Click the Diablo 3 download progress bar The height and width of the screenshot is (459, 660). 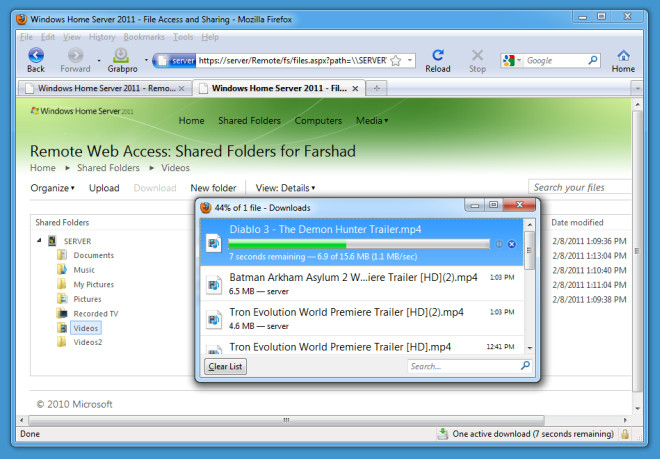(359, 244)
